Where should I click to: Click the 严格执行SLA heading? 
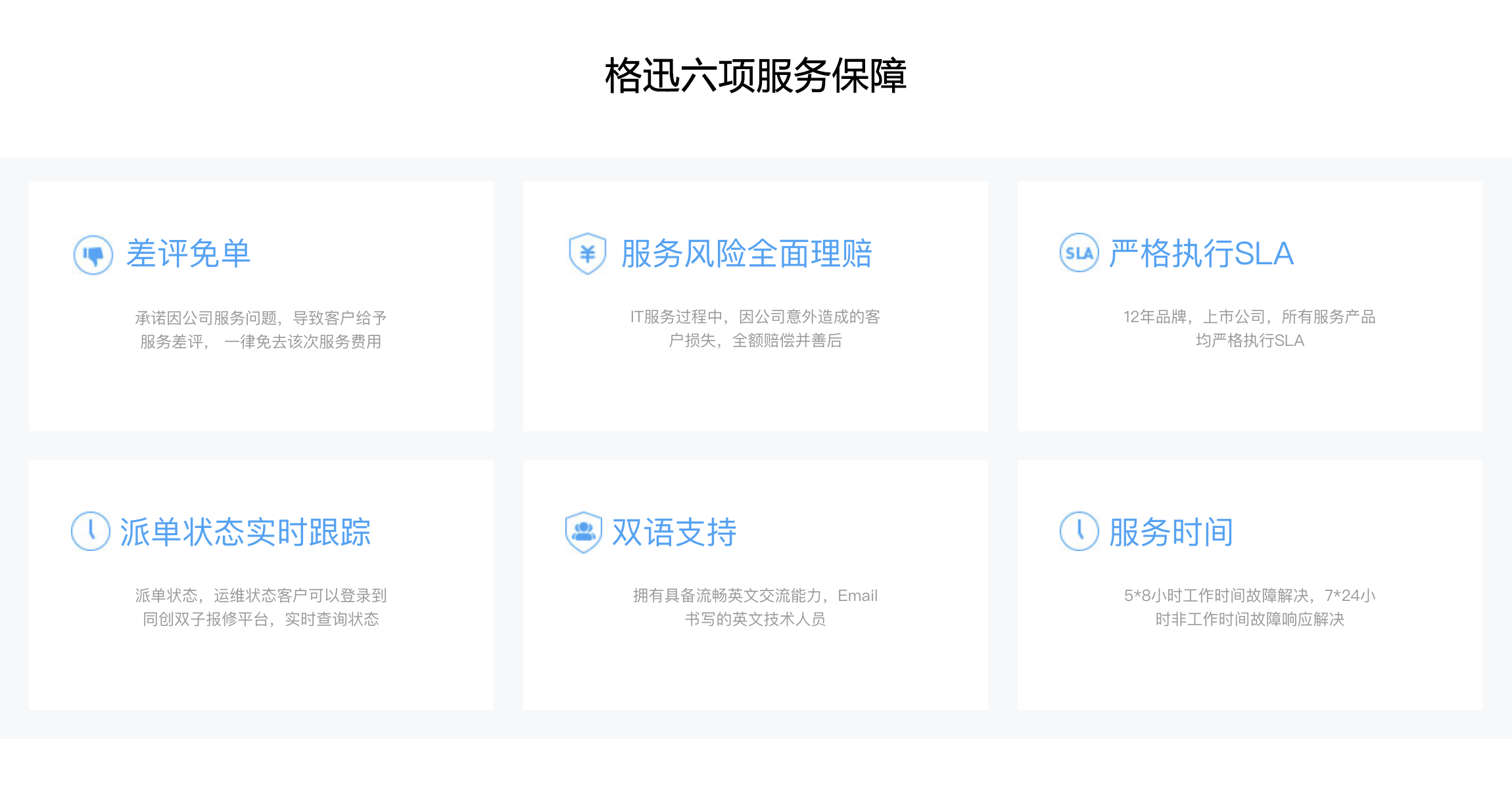[x=1201, y=254]
